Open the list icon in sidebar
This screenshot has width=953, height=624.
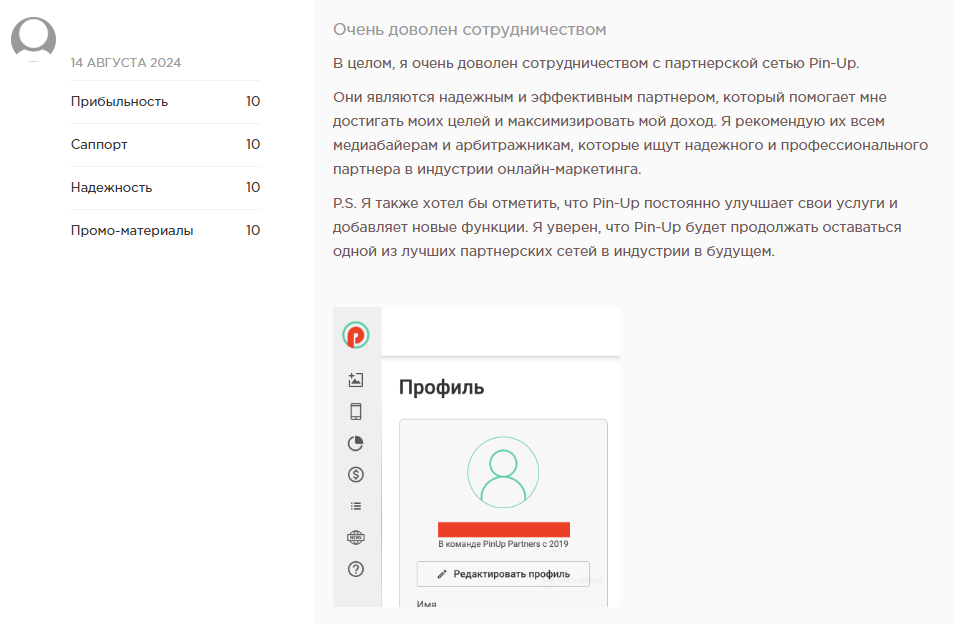pyautogui.click(x=356, y=506)
